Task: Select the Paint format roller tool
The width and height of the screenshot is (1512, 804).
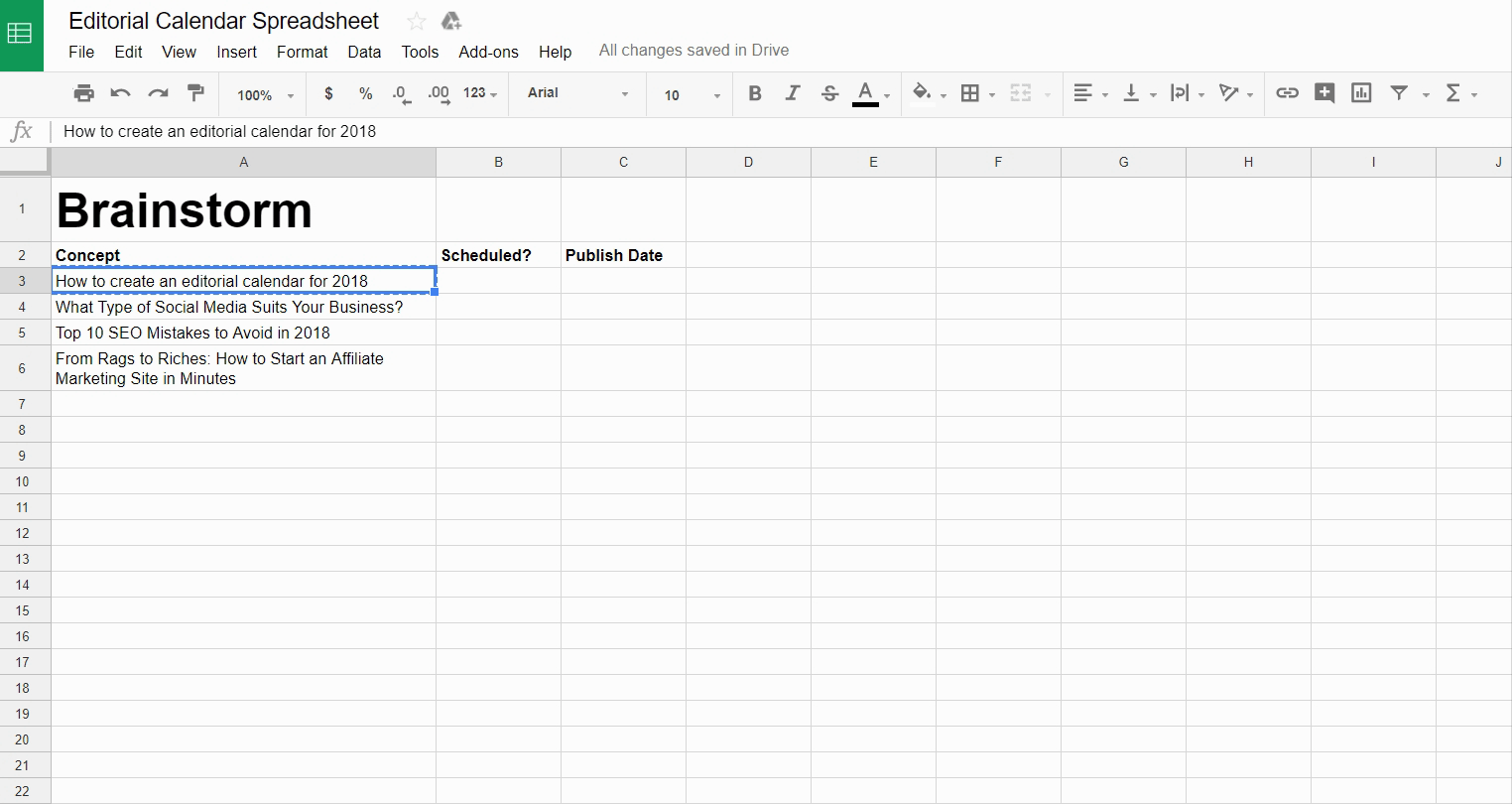Action: (x=195, y=93)
